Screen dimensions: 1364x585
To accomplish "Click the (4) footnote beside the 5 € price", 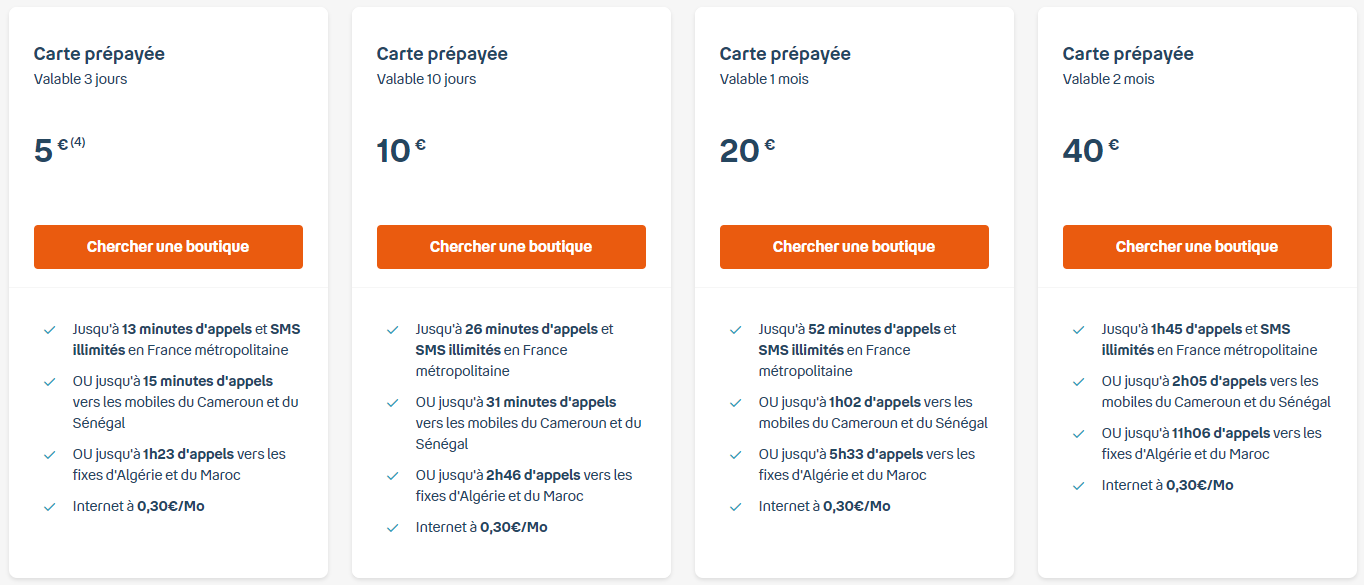I will (78, 142).
